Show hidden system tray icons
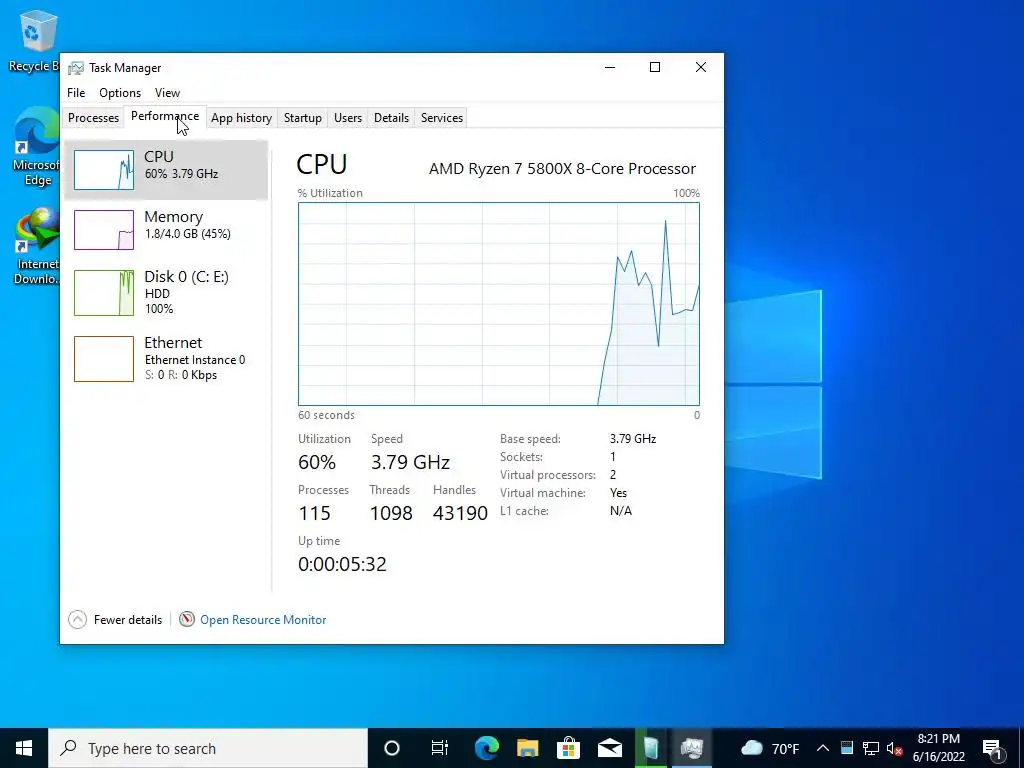This screenshot has width=1024, height=768. point(823,748)
